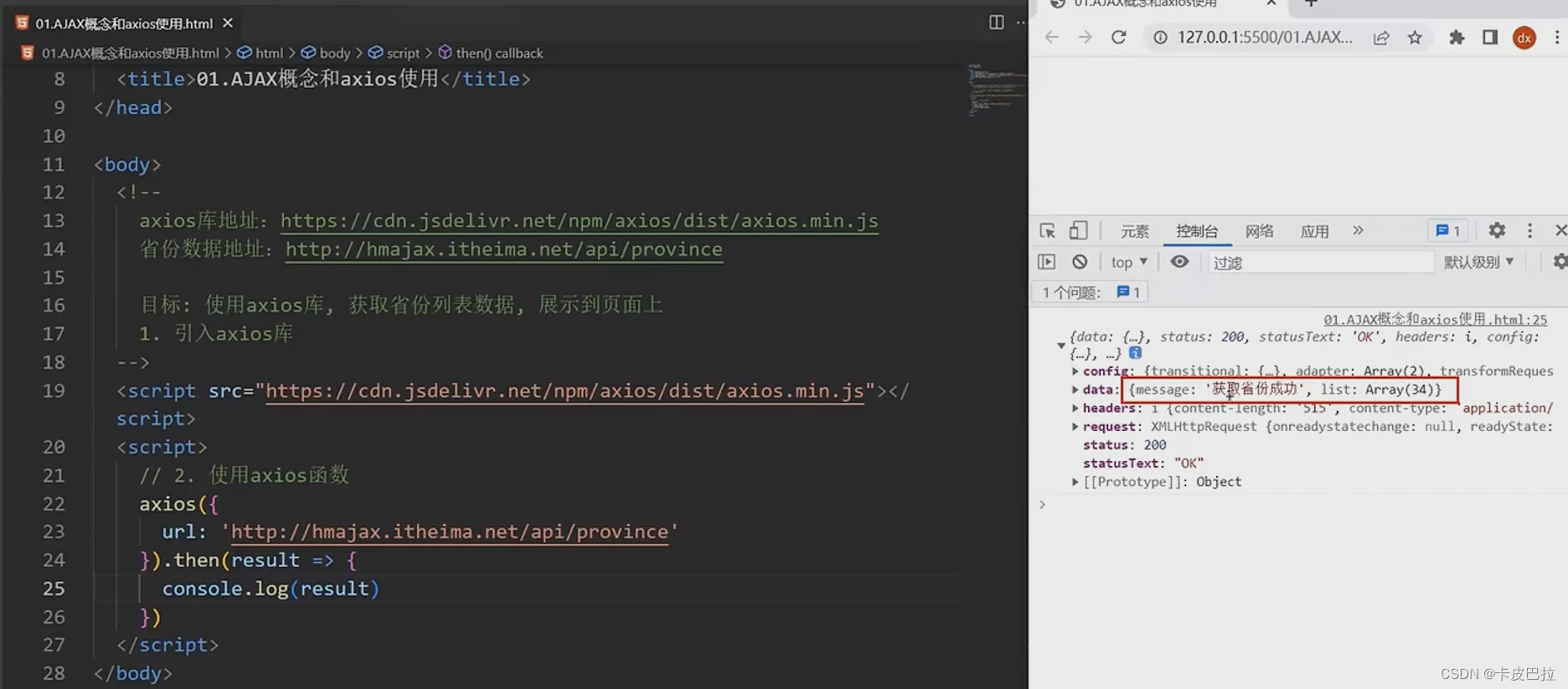
Task: Click the axios url string on line 23
Action: click(x=449, y=531)
